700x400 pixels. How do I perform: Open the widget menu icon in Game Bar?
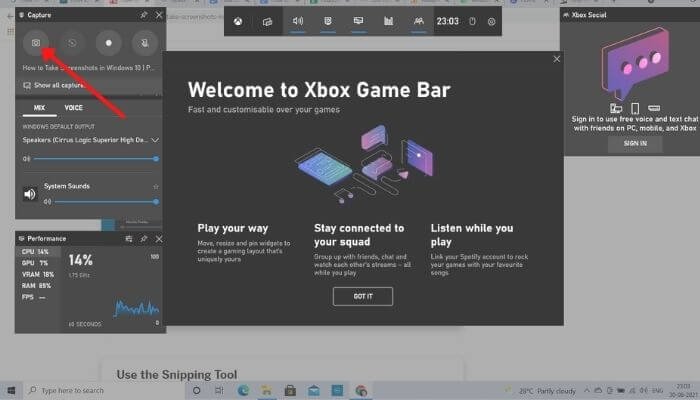click(x=267, y=21)
